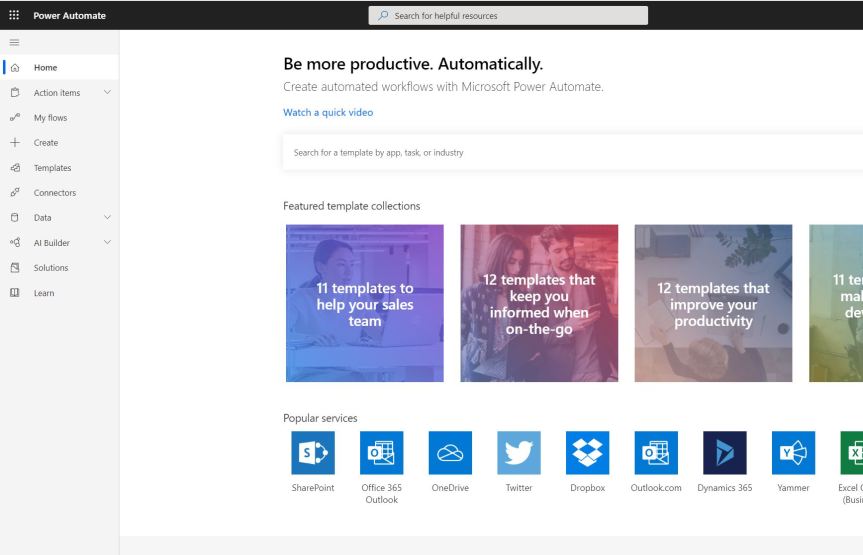Select the Dynamics 365 icon

pos(724,453)
